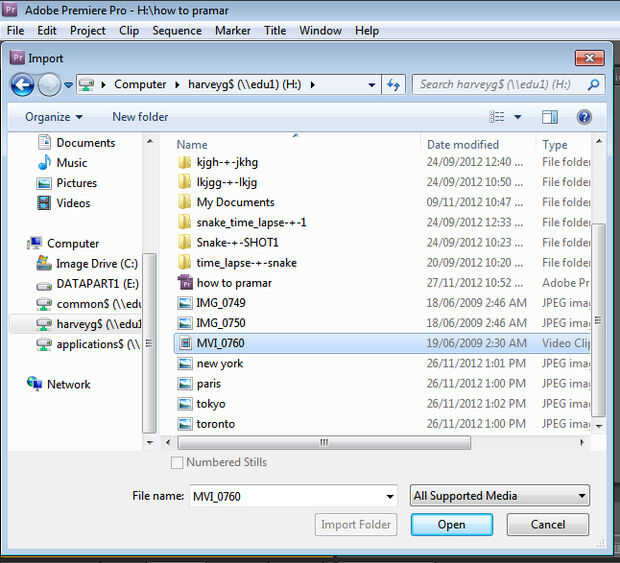
Task: Select common$ network drive in sidebar
Action: point(89,304)
